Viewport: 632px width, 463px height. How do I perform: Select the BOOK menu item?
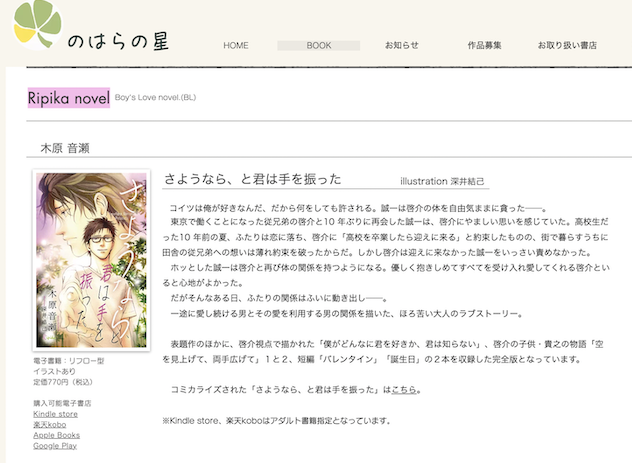pyautogui.click(x=318, y=46)
